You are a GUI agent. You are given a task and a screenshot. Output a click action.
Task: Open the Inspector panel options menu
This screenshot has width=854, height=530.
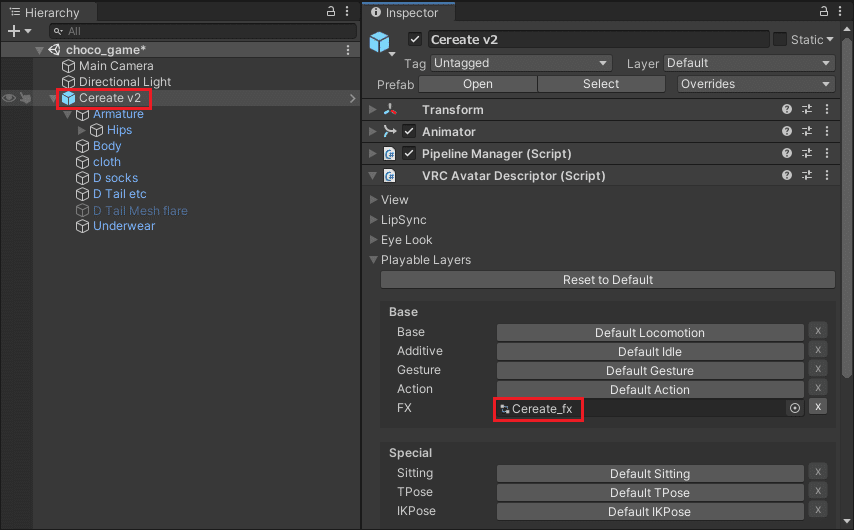coord(840,11)
